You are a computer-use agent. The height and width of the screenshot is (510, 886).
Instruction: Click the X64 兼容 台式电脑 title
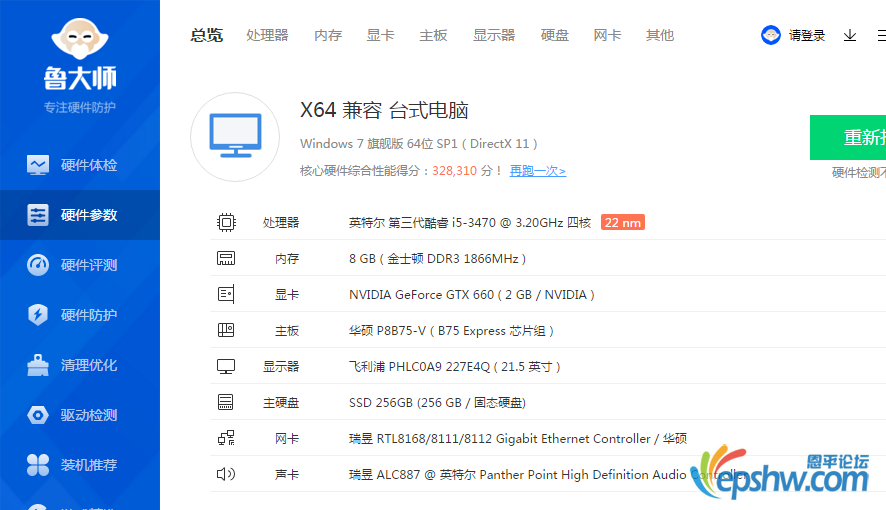click(384, 110)
